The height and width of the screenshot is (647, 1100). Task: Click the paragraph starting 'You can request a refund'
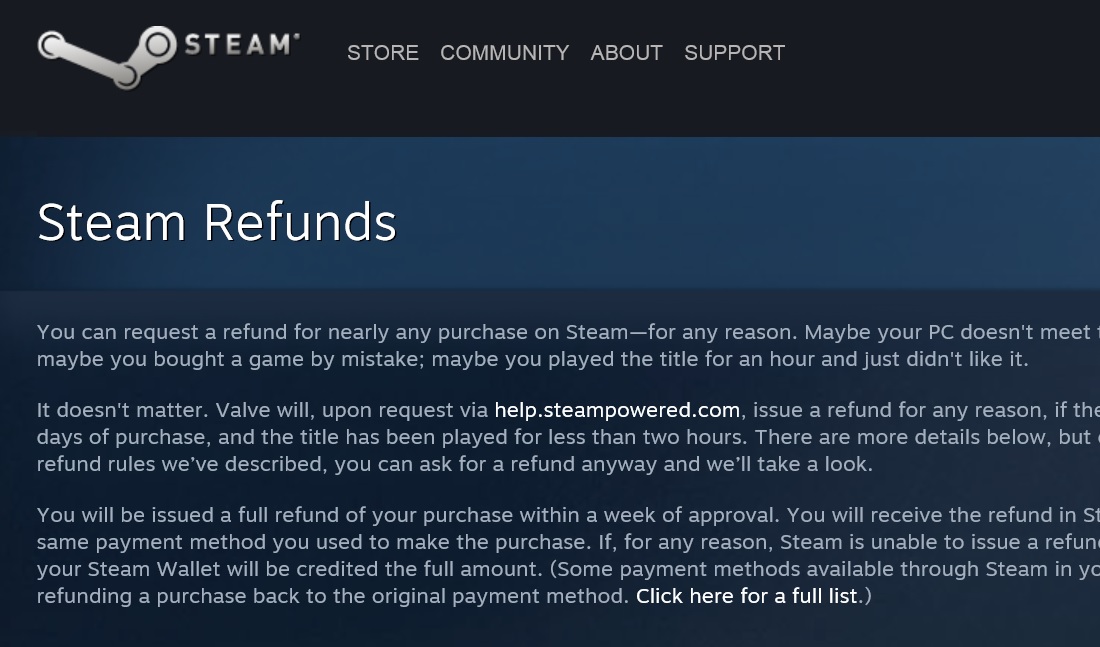point(568,345)
